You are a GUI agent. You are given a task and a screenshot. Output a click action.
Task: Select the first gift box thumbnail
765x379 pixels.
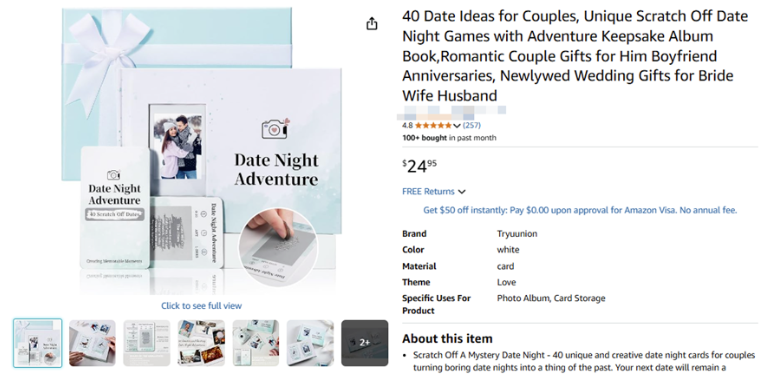[x=38, y=343]
